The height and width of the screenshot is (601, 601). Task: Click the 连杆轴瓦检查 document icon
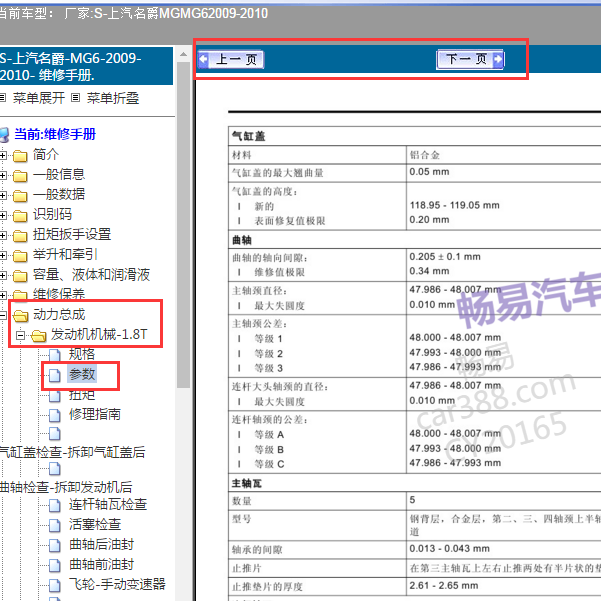pos(54,506)
